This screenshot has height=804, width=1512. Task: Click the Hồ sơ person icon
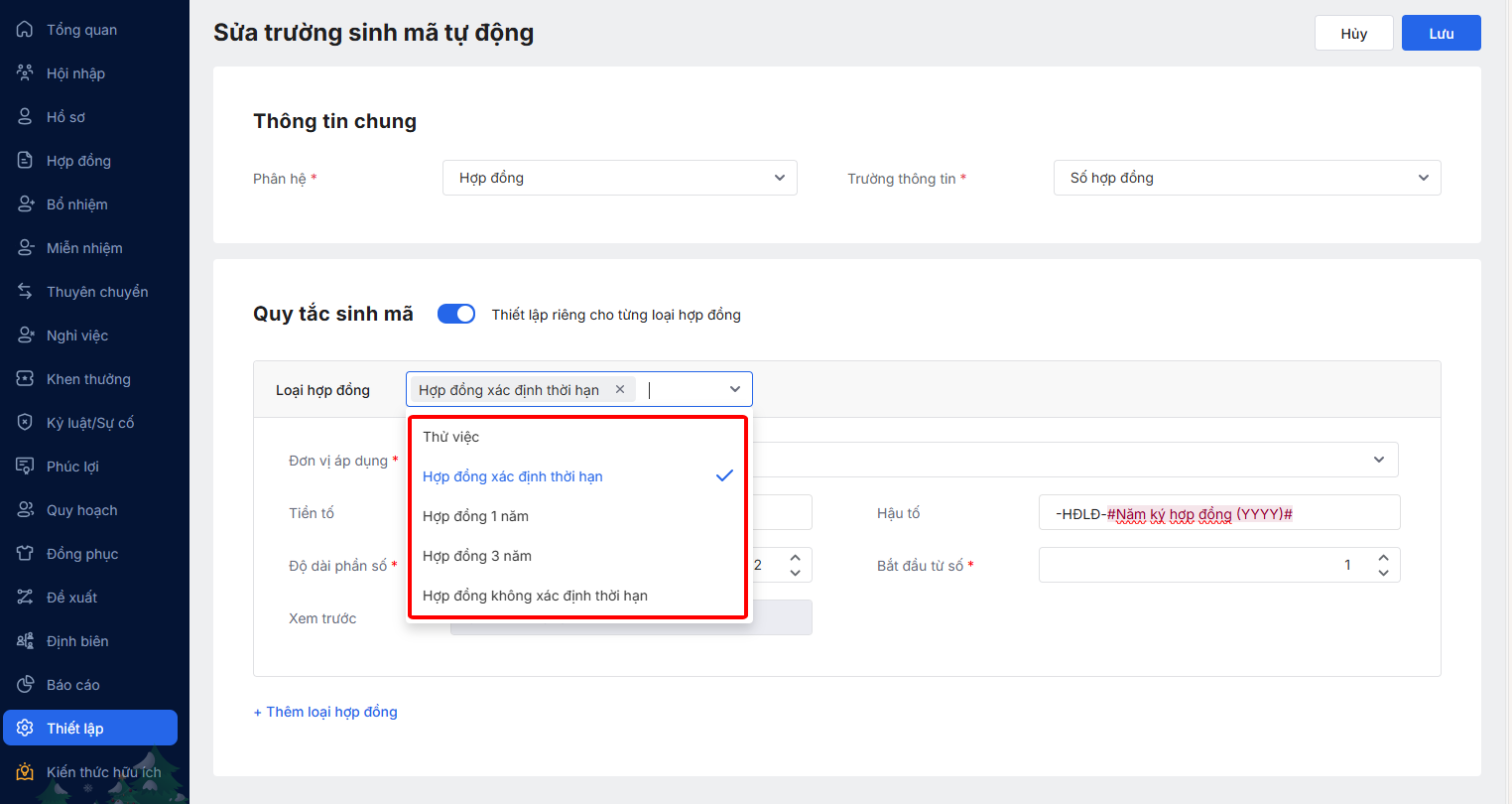(x=25, y=117)
